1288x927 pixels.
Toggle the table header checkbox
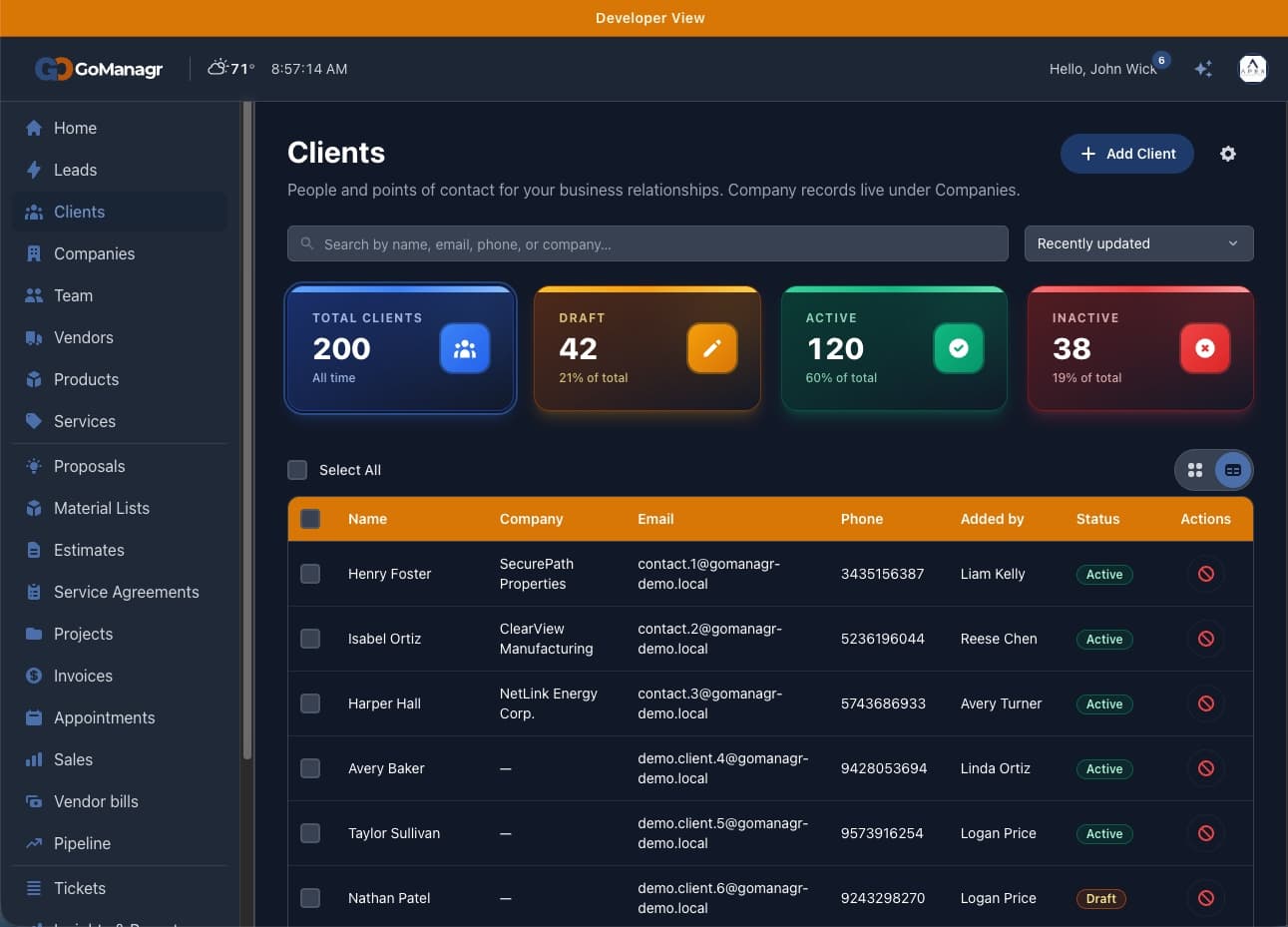click(x=310, y=519)
